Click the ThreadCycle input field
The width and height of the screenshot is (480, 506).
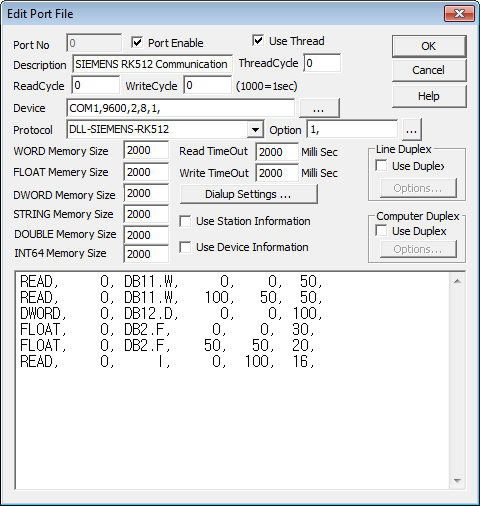coord(322,63)
